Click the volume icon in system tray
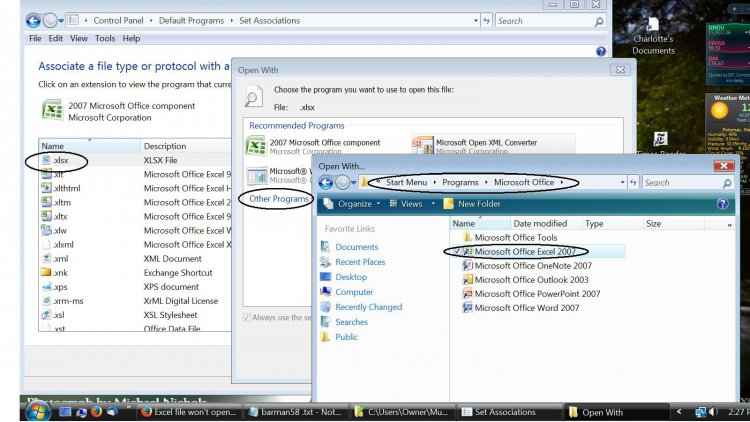The width and height of the screenshot is (750, 422). (713, 412)
